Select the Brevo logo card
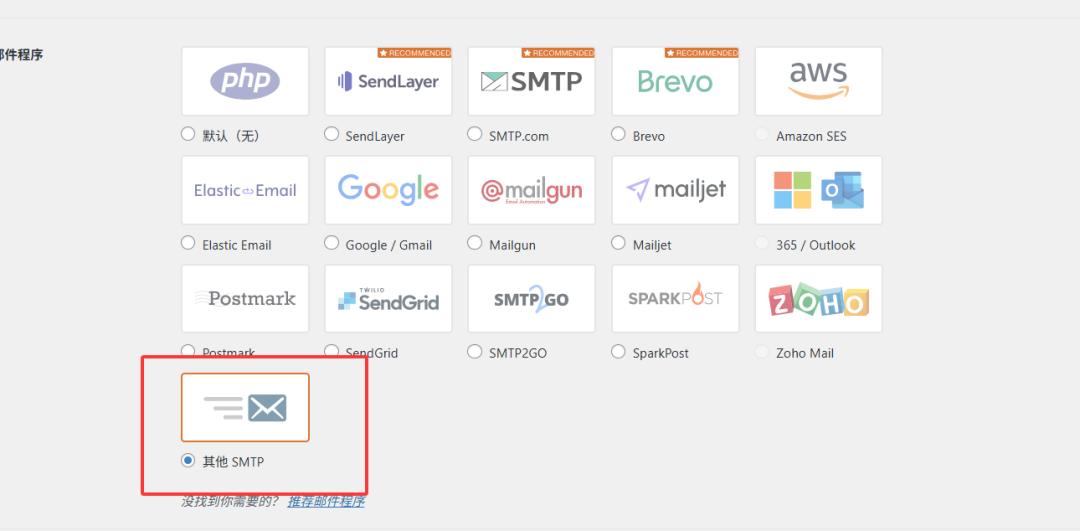1080x531 pixels. tap(676, 81)
